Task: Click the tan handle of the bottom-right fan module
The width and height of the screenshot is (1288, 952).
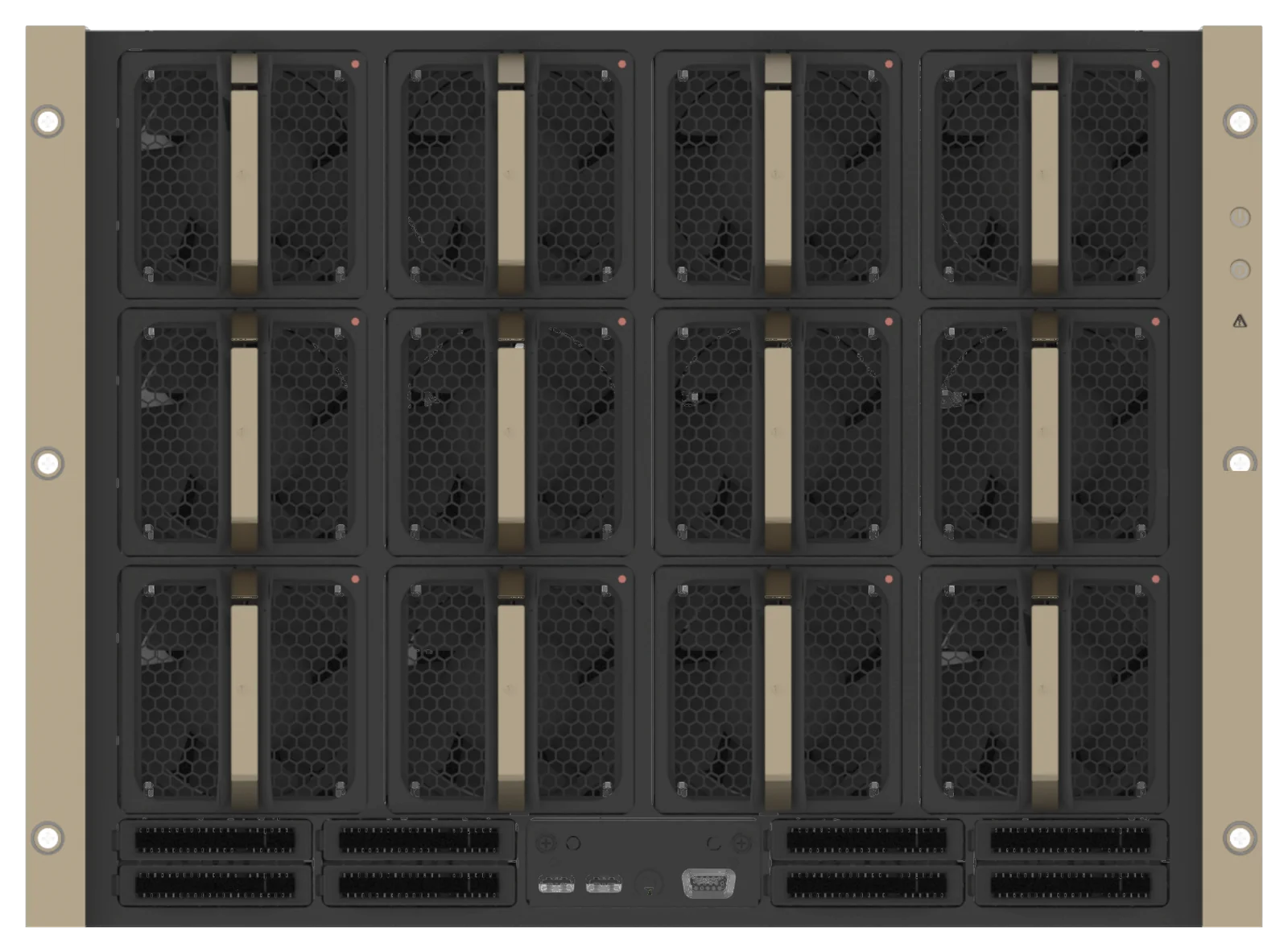Action: [1044, 689]
